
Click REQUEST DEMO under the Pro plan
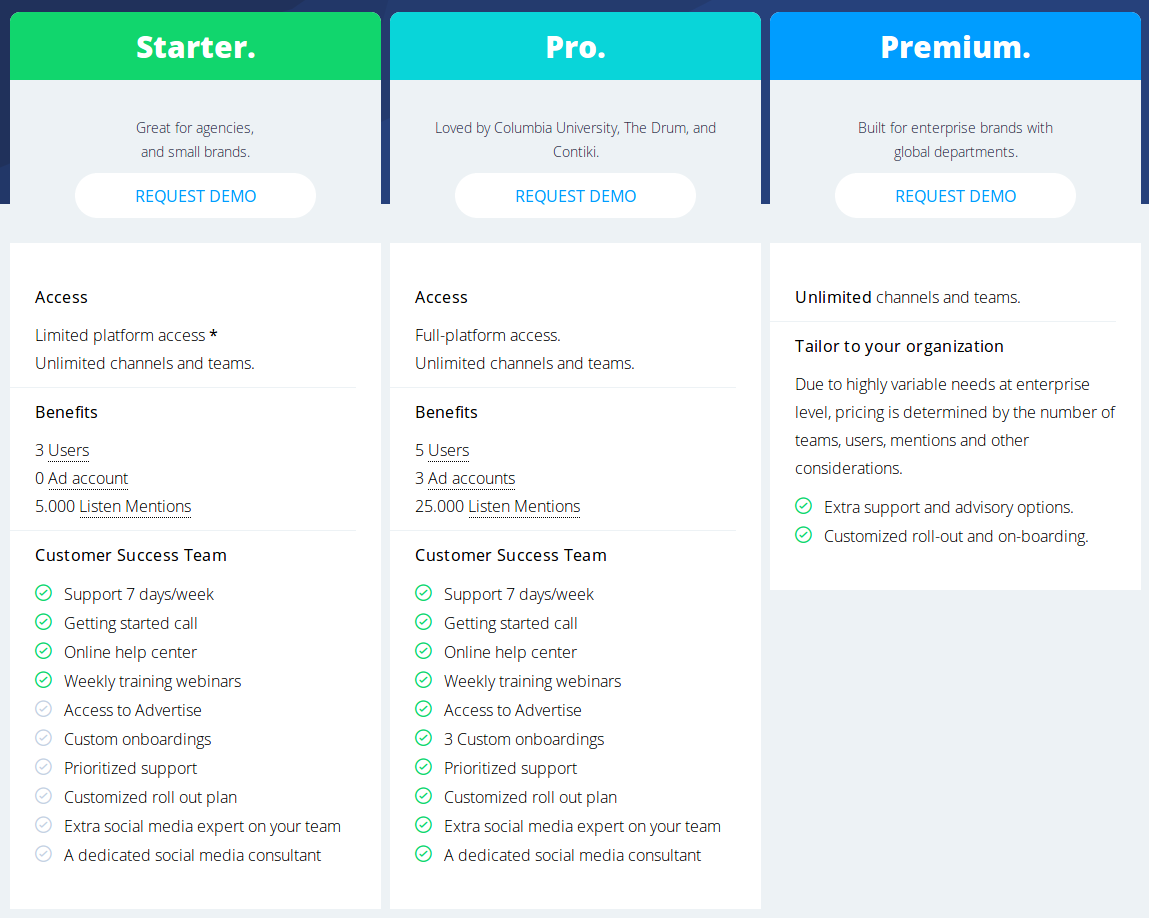(575, 195)
